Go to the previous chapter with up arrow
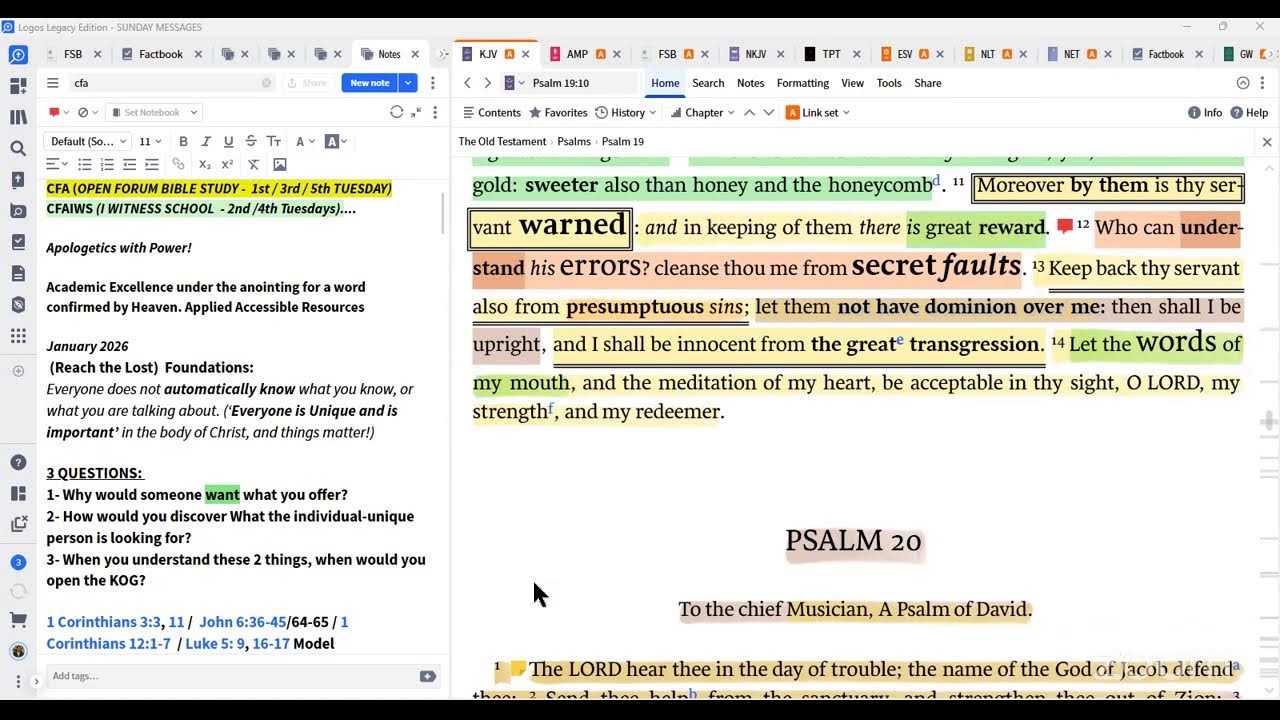The width and height of the screenshot is (1280, 720). 749,112
